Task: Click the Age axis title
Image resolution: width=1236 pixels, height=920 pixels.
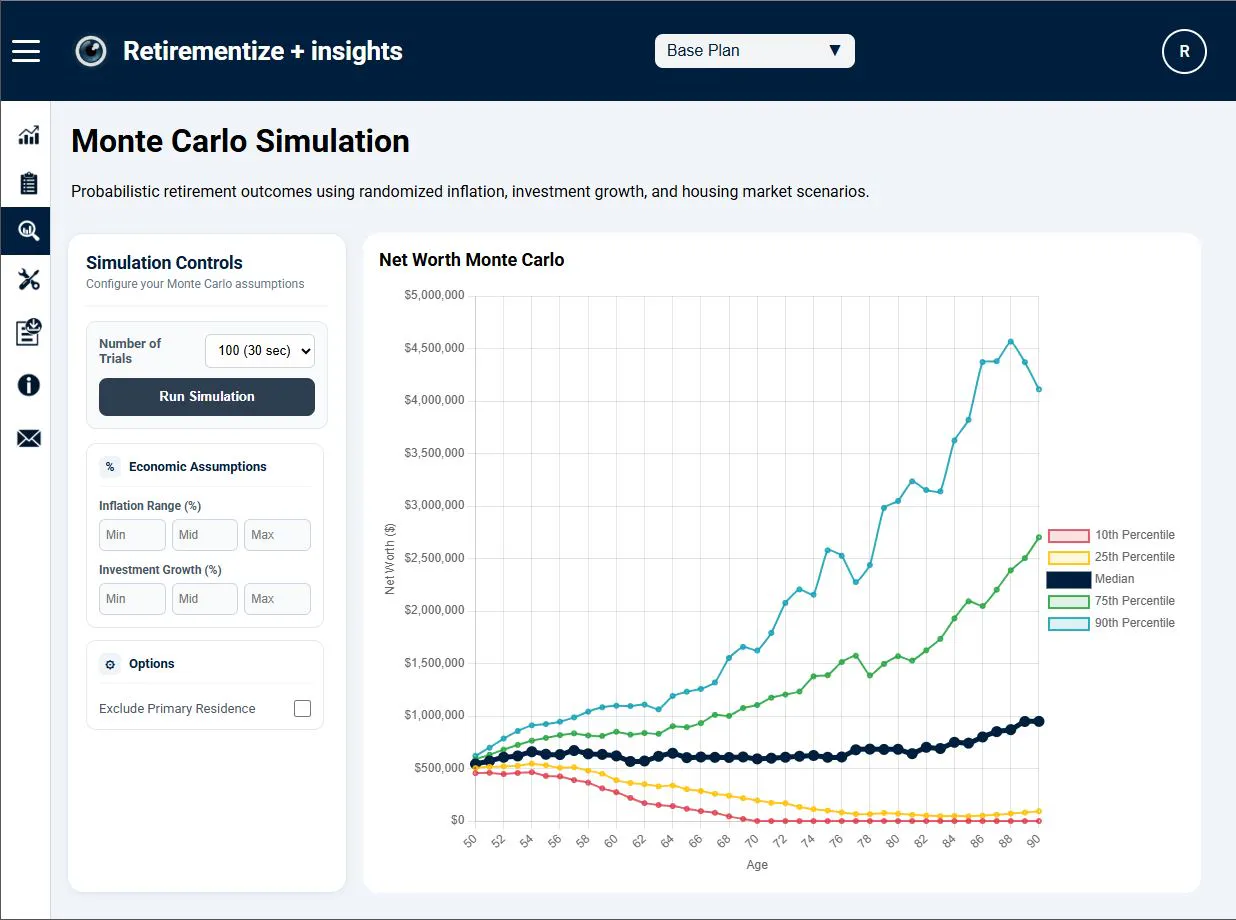Action: [757, 865]
